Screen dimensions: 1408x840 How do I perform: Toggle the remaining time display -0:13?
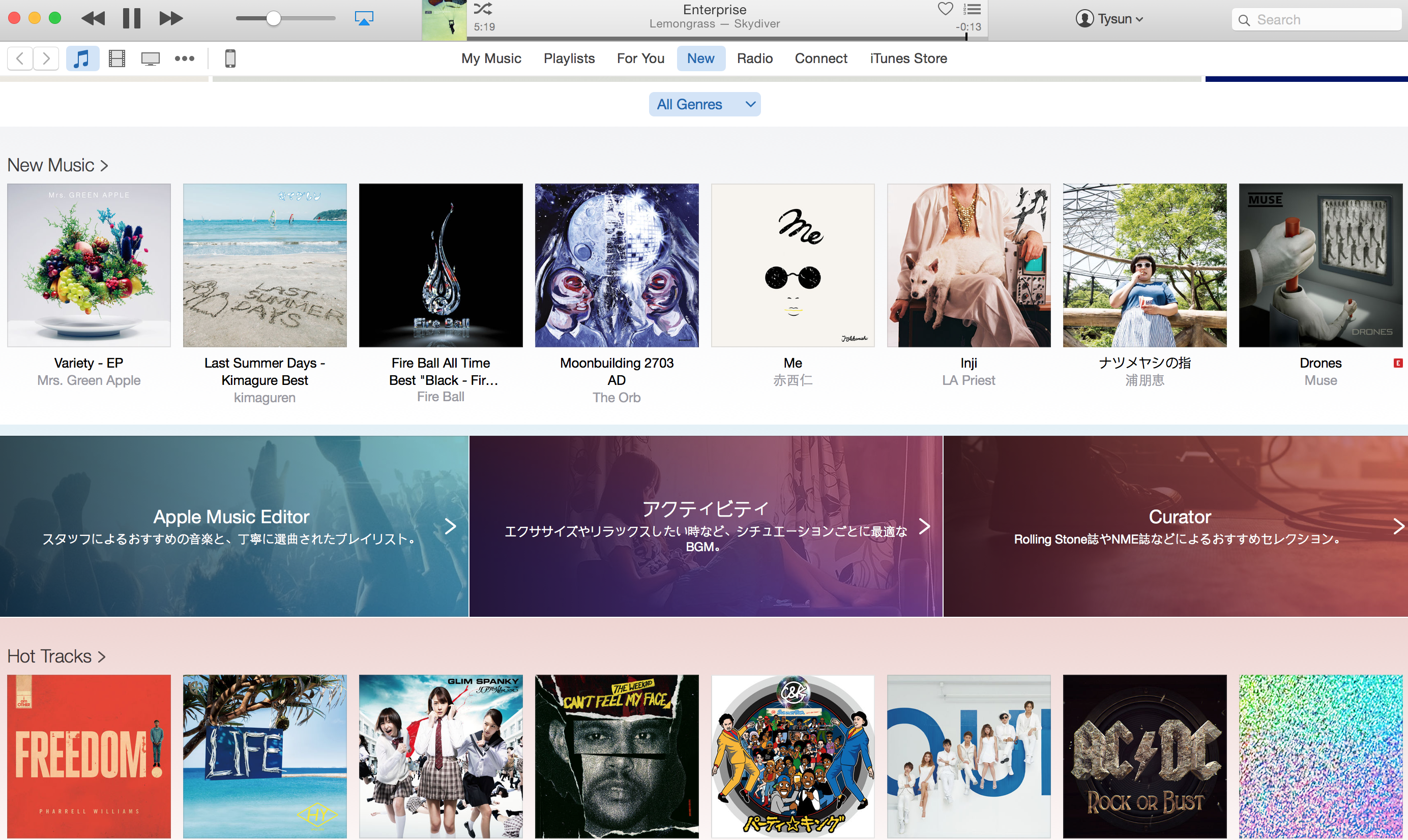(967, 26)
